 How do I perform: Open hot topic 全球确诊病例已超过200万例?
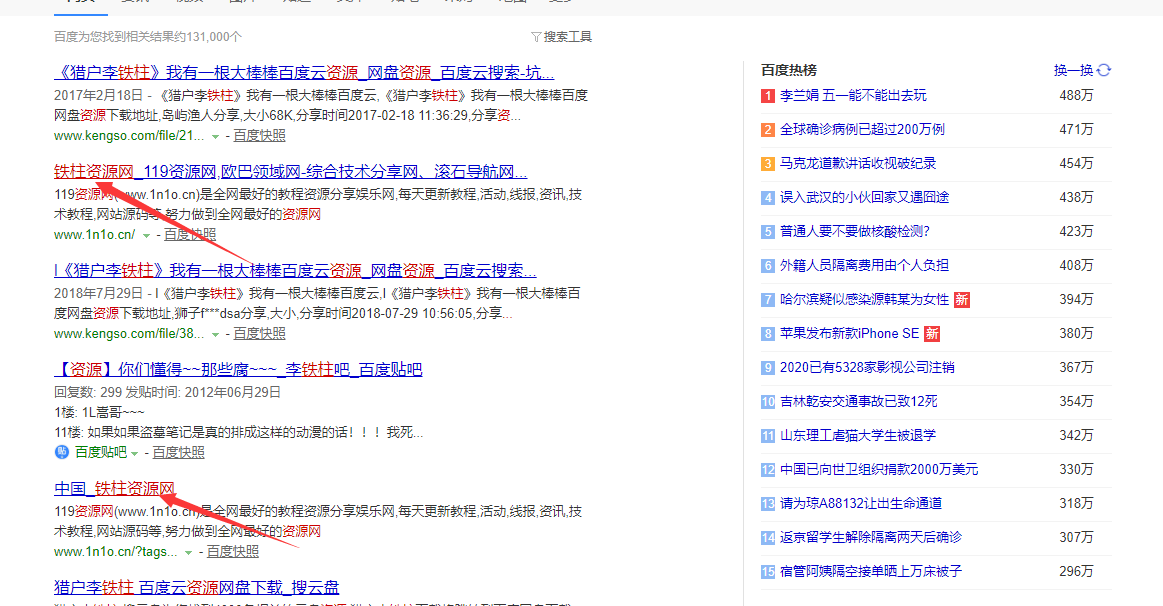pyautogui.click(x=862, y=130)
